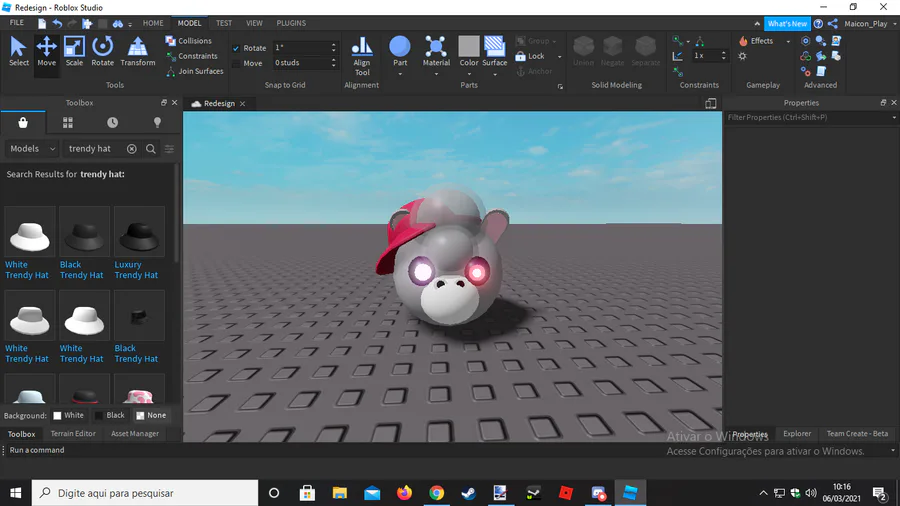Clear the trendy hat search text

131,149
